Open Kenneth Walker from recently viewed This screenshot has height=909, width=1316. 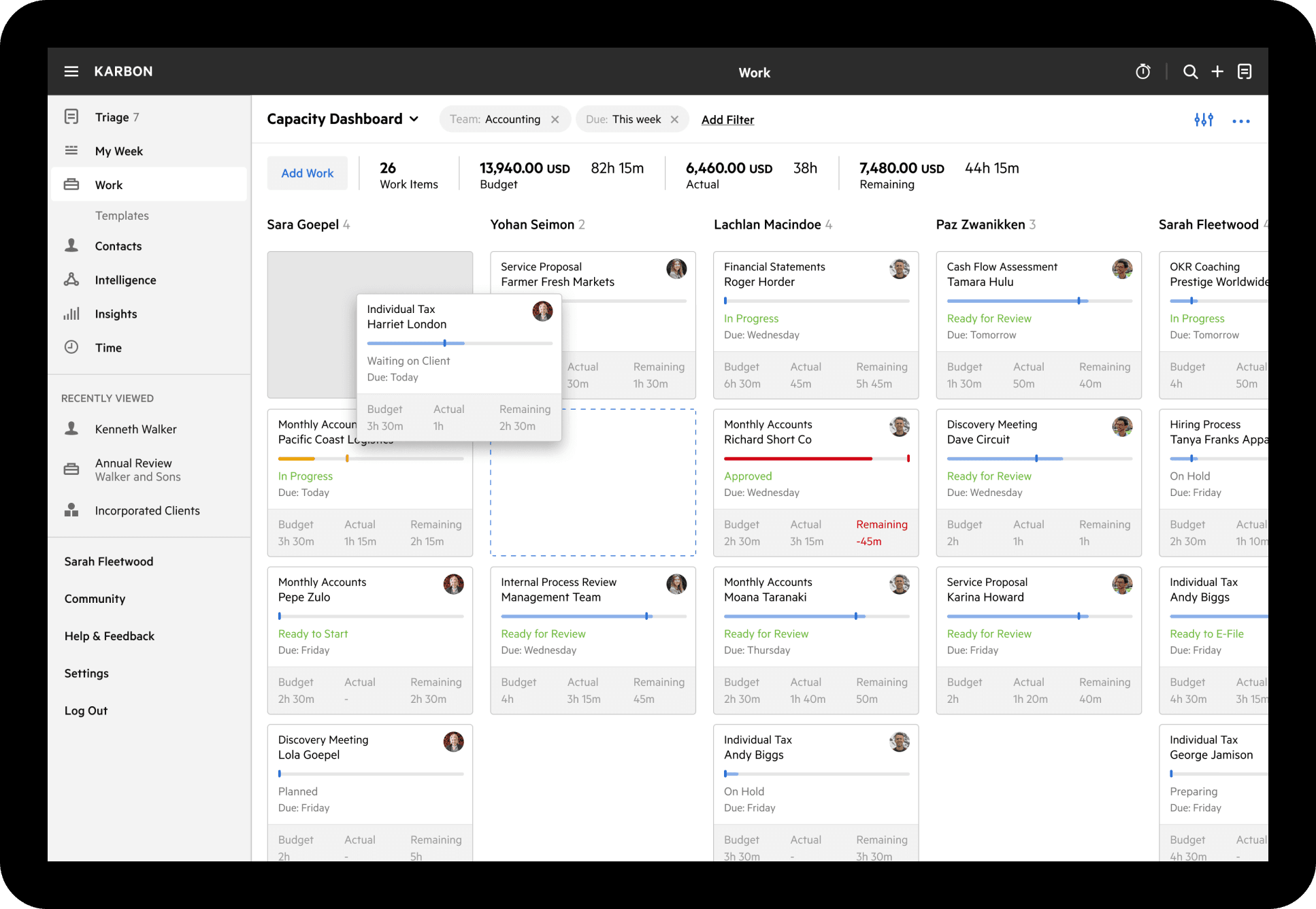tap(135, 429)
